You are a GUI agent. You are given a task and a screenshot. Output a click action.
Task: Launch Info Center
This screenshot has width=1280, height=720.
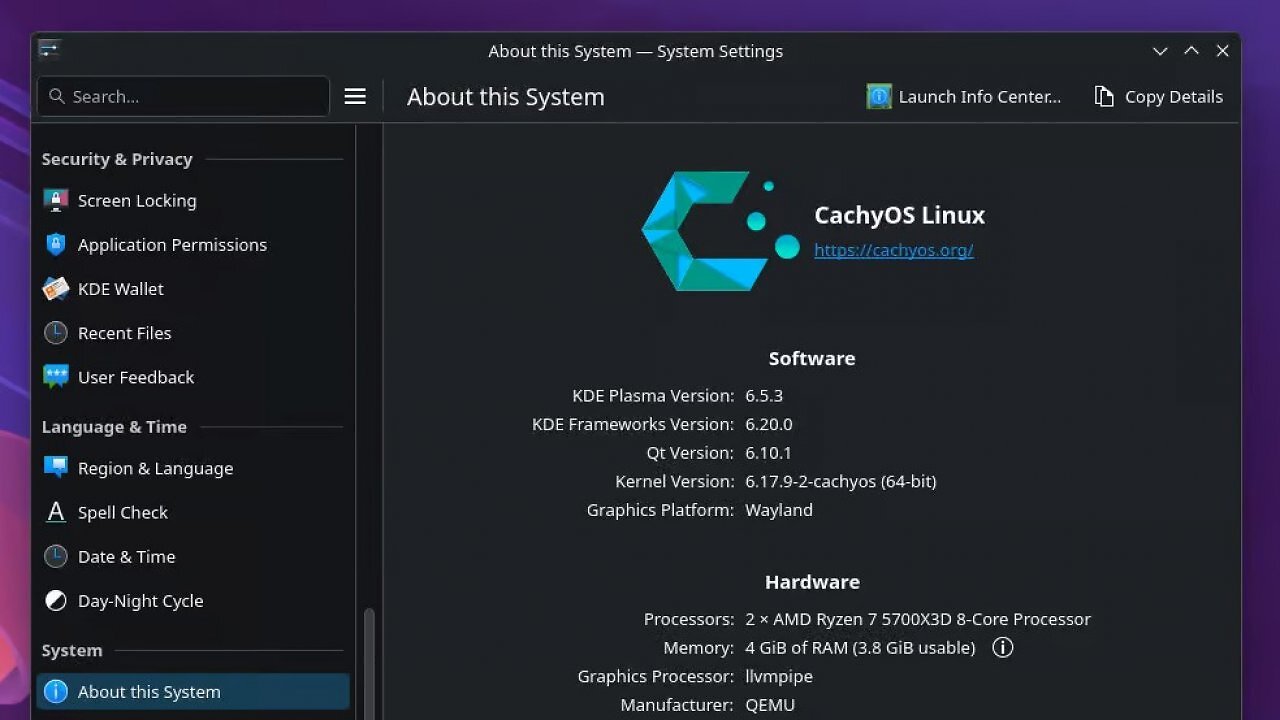tap(964, 96)
